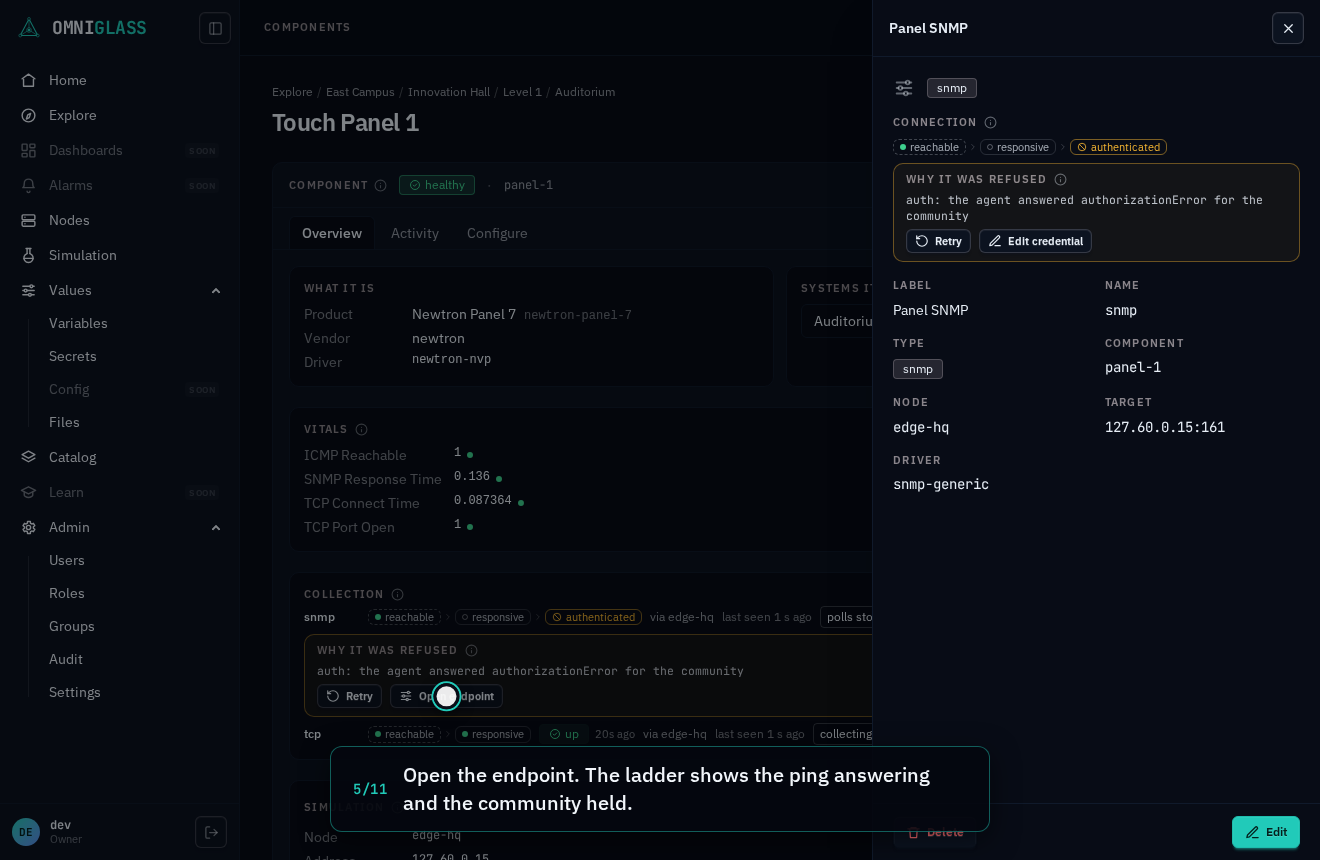The width and height of the screenshot is (1320, 860).
Task: Click the Values sliders icon
Action: [x=29, y=290]
